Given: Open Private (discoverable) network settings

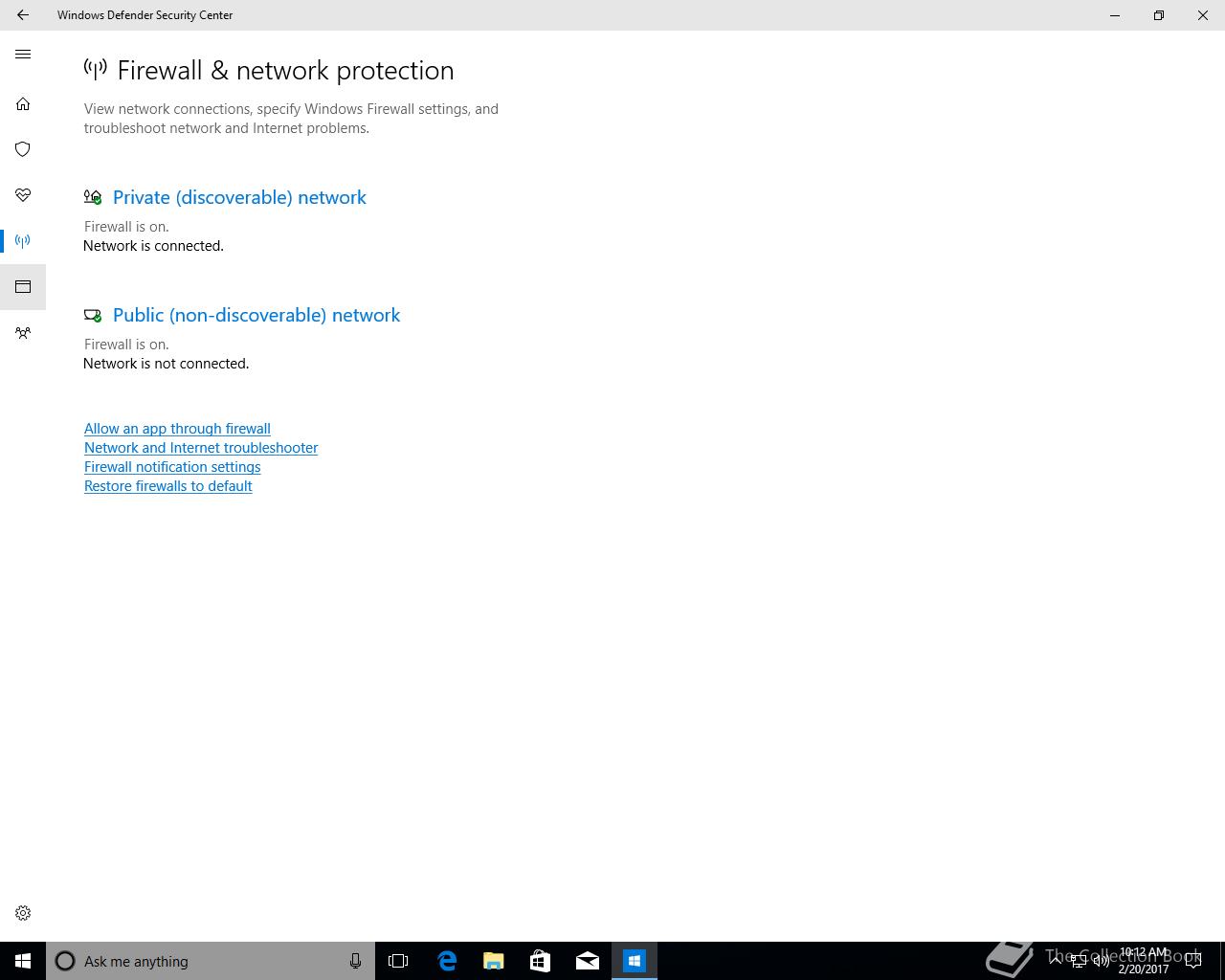Looking at the screenshot, I should (x=239, y=197).
